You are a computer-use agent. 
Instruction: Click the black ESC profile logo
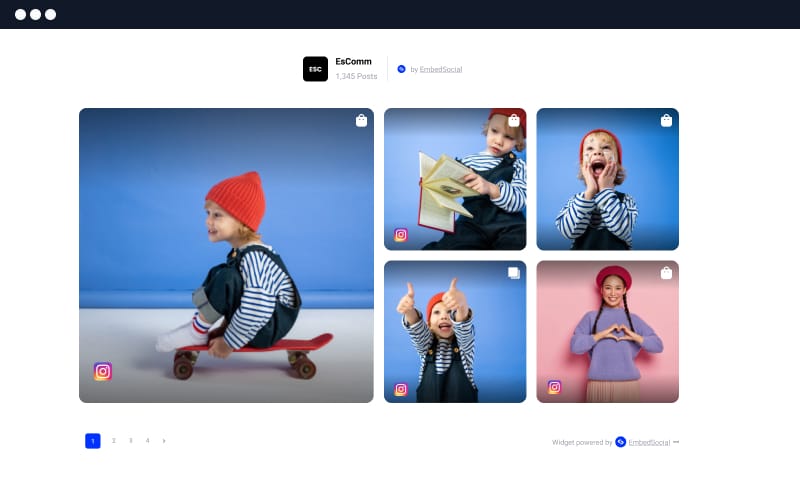pos(315,69)
